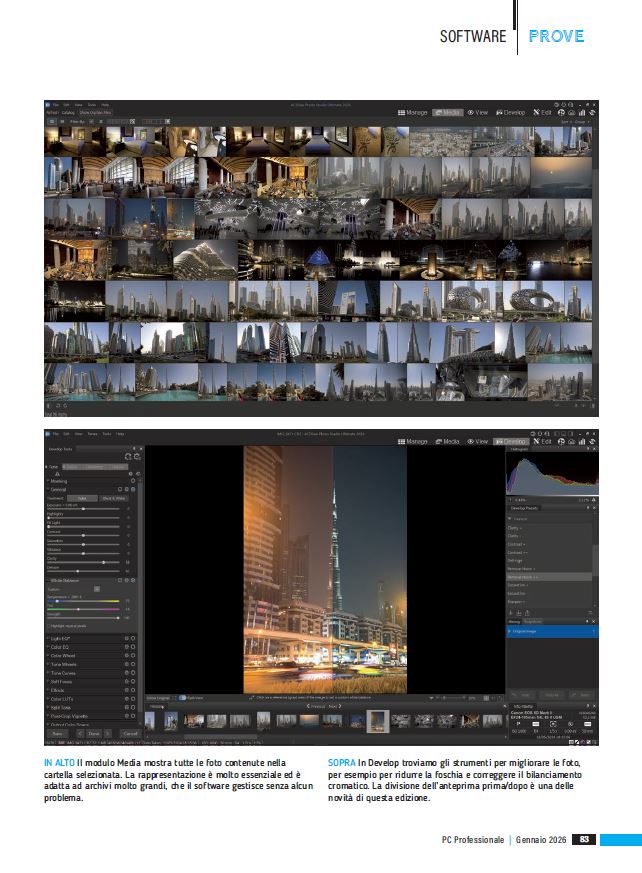The image size is (642, 873).
Task: Switch to View mode in the top Media window
Action: pyautogui.click(x=478, y=112)
